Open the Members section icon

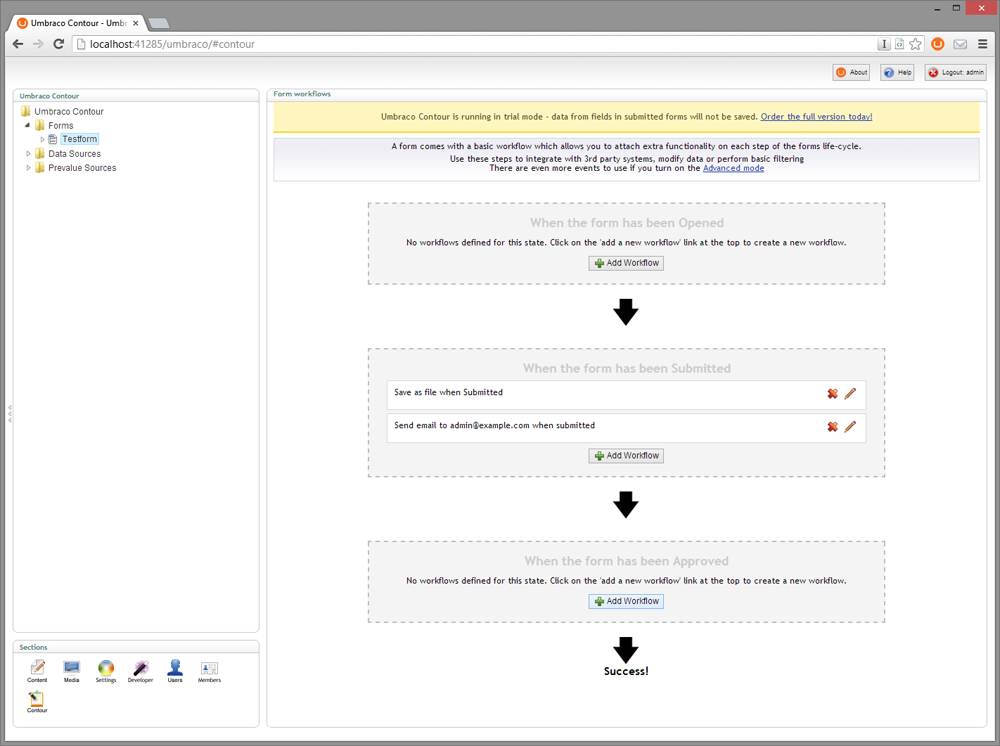coord(209,671)
